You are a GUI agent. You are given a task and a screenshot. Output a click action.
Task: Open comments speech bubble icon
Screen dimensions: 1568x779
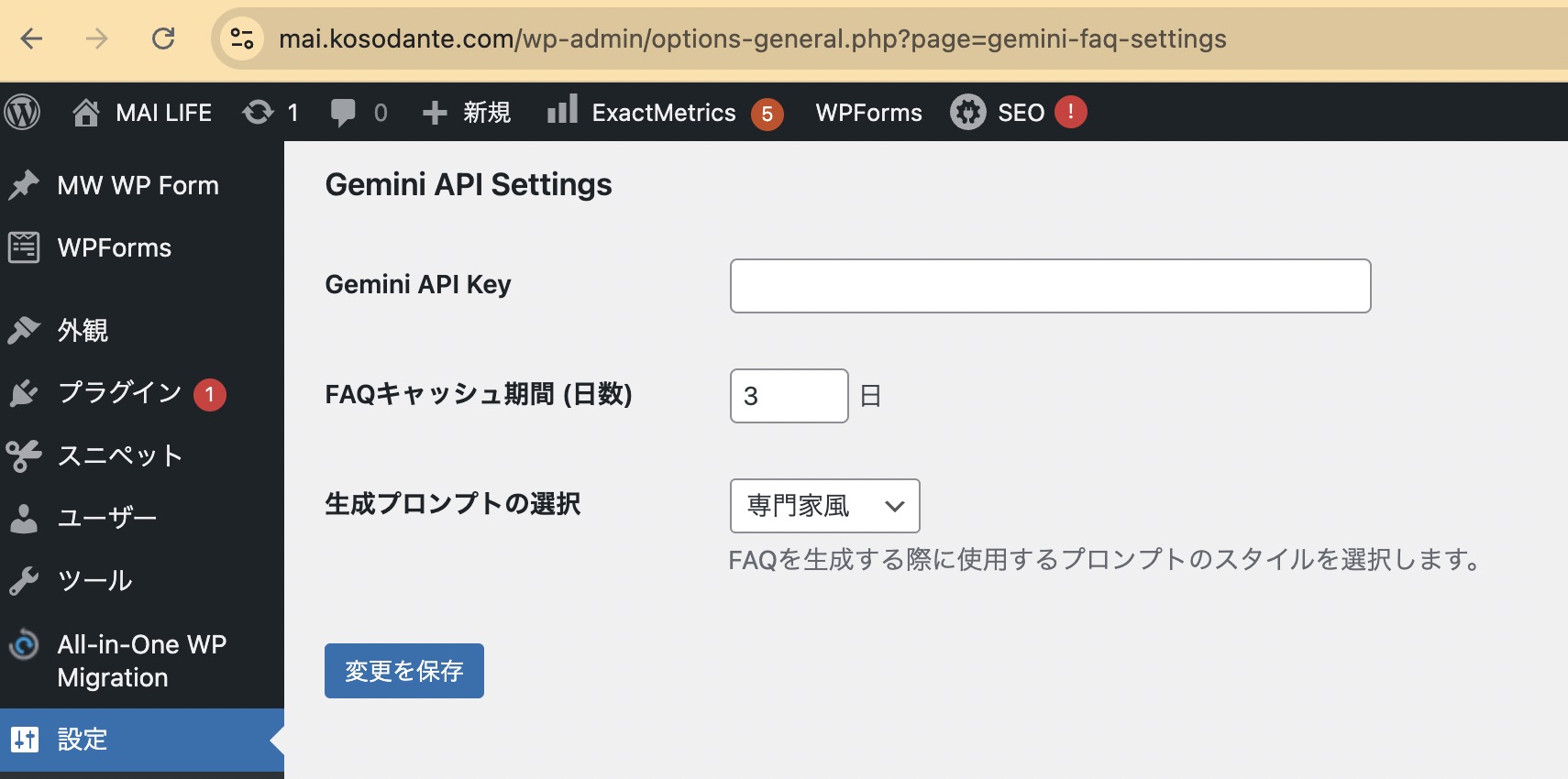click(343, 113)
